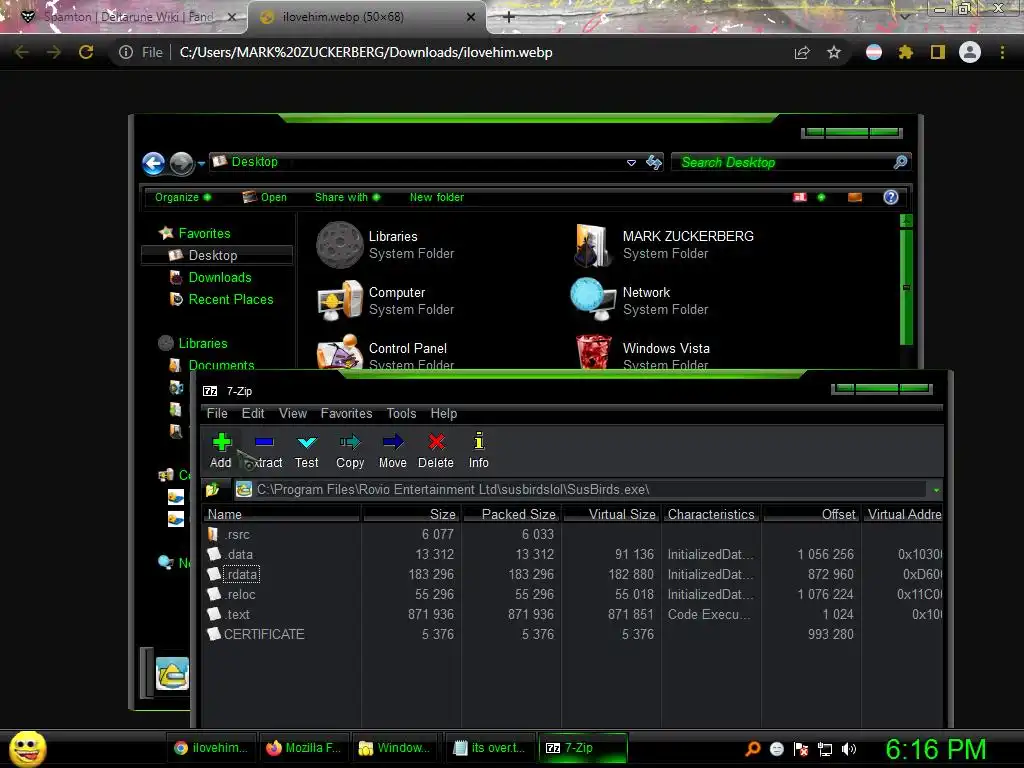Screen dimensions: 1024x768
Task: Open the view options dropdown arrow
Action: pos(822,197)
